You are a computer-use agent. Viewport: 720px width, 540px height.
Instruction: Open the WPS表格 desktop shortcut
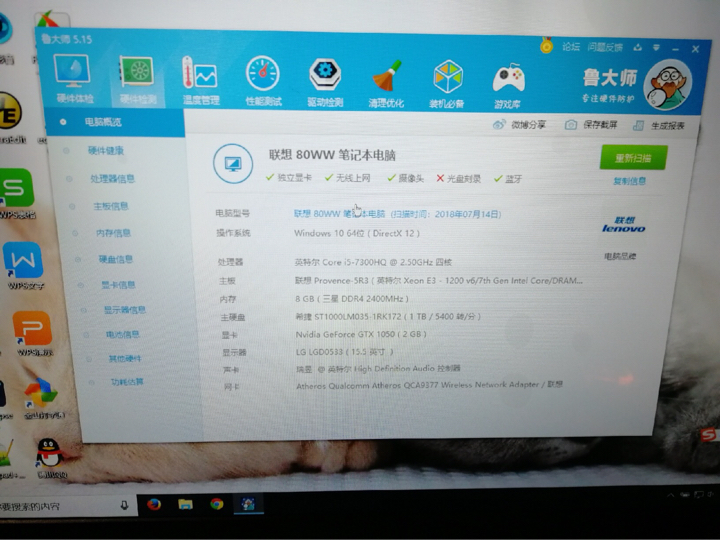(17, 193)
